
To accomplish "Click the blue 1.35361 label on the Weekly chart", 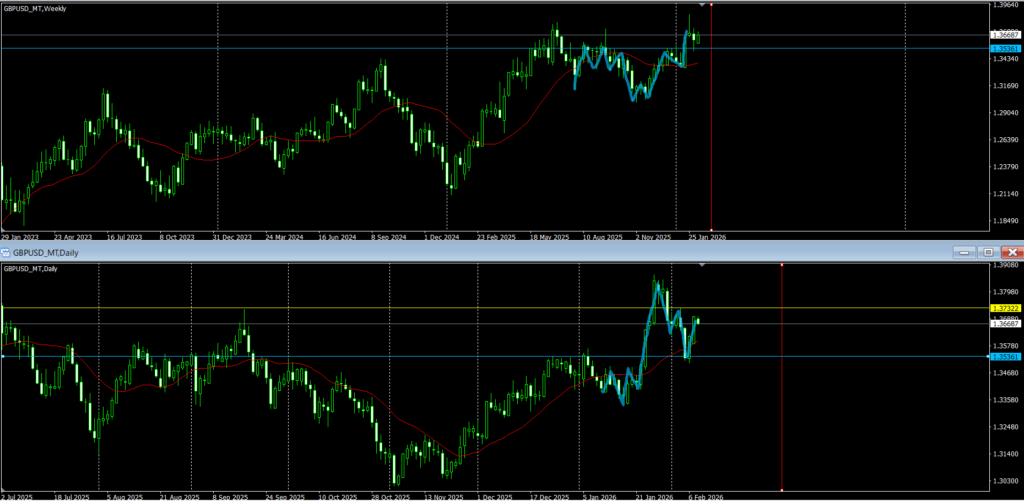I will pyautogui.click(x=1004, y=48).
